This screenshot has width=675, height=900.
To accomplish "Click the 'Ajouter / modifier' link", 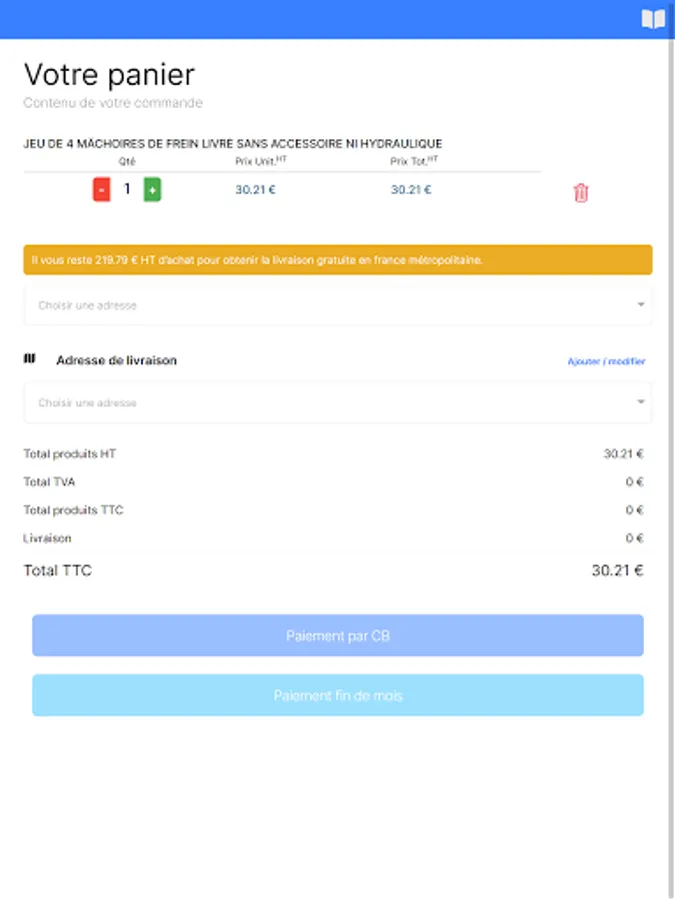I will click(x=606, y=361).
